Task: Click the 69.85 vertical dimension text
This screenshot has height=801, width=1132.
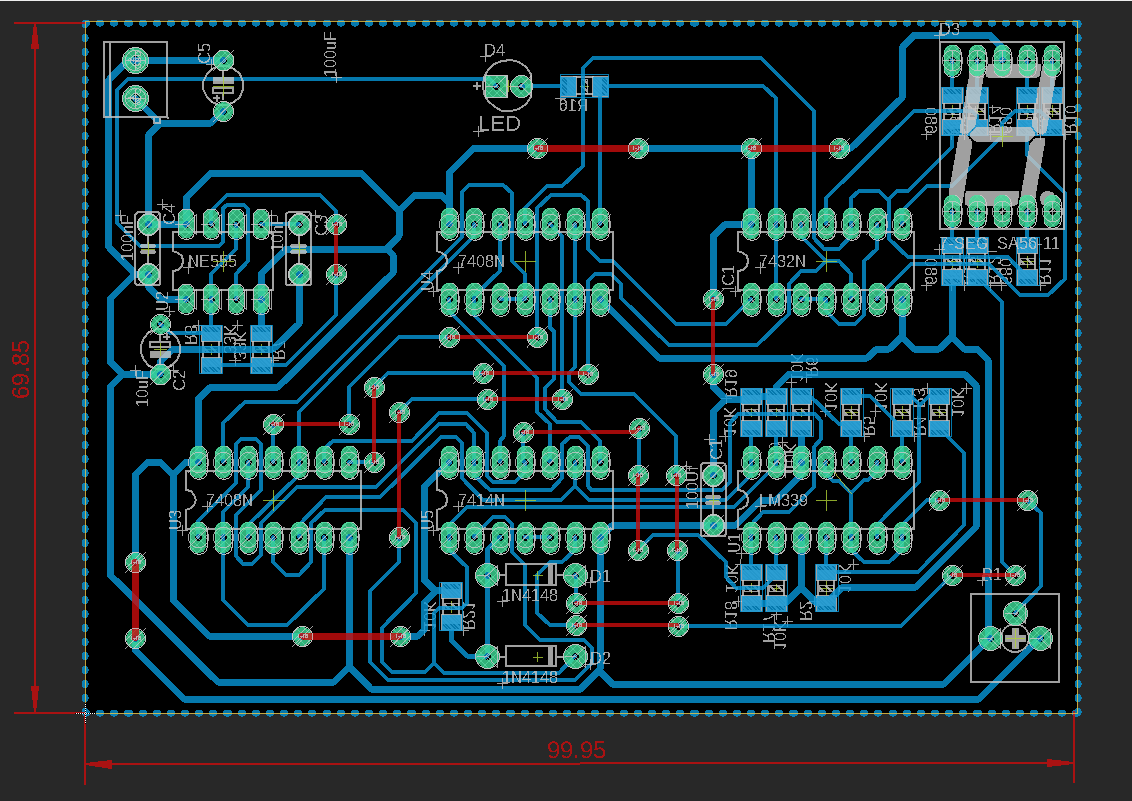Action: click(x=22, y=369)
